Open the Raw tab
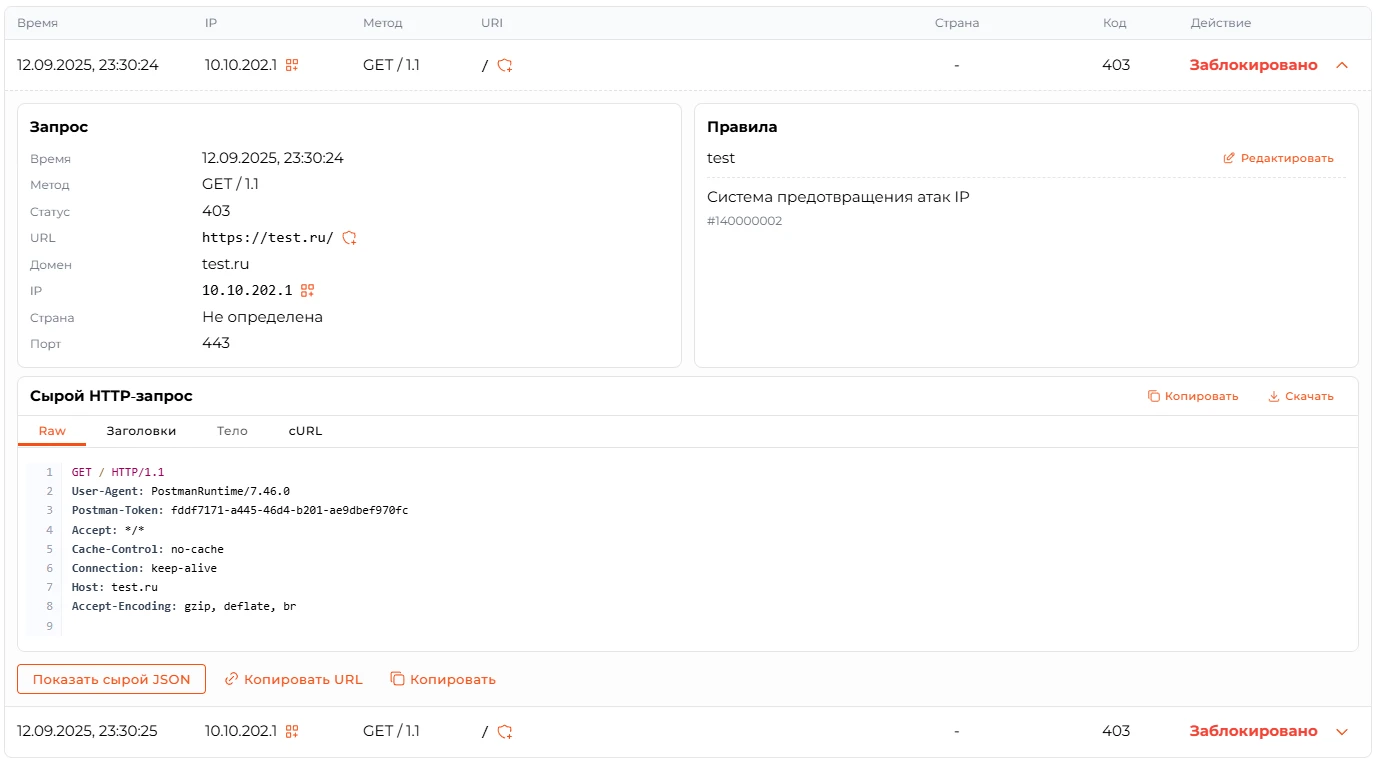1376x759 pixels. 52,431
